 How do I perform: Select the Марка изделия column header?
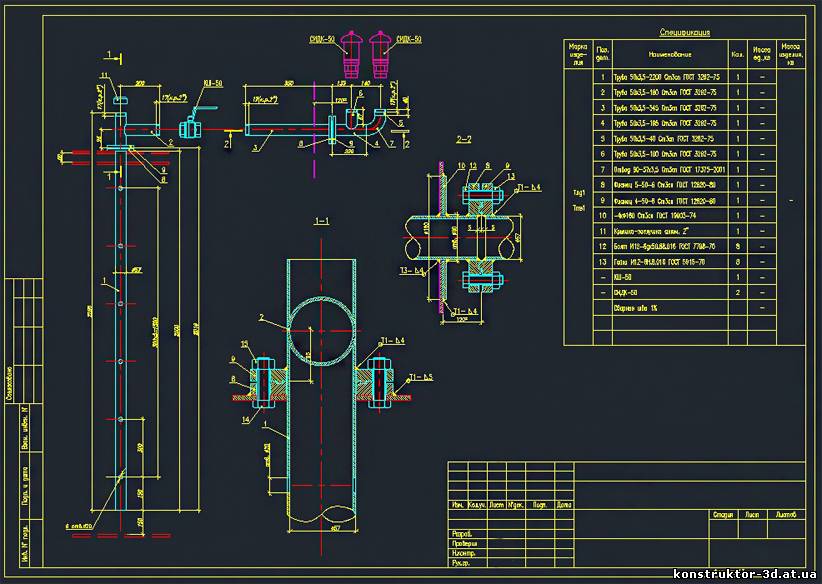coord(578,53)
